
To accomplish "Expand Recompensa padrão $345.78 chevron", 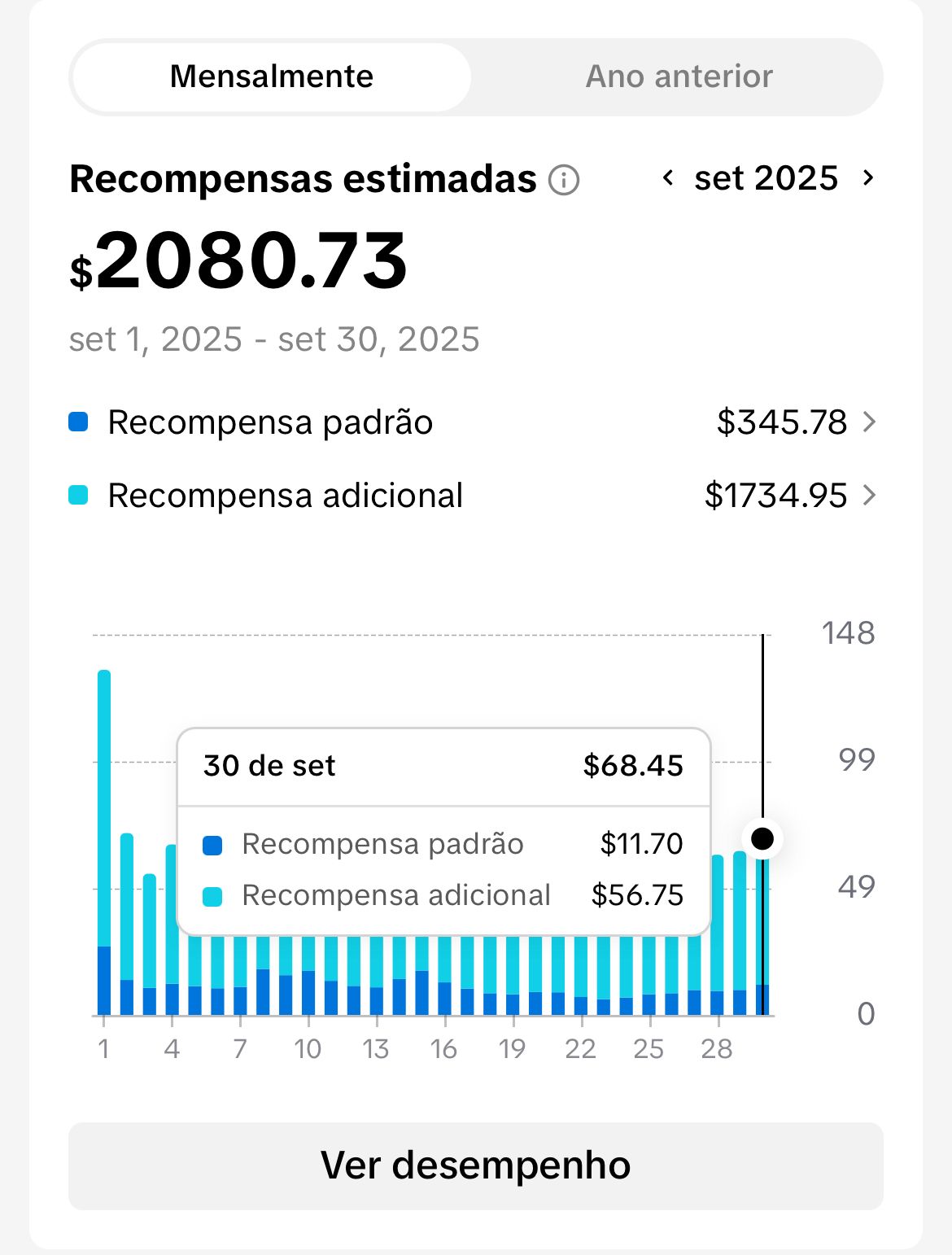I will [x=869, y=422].
